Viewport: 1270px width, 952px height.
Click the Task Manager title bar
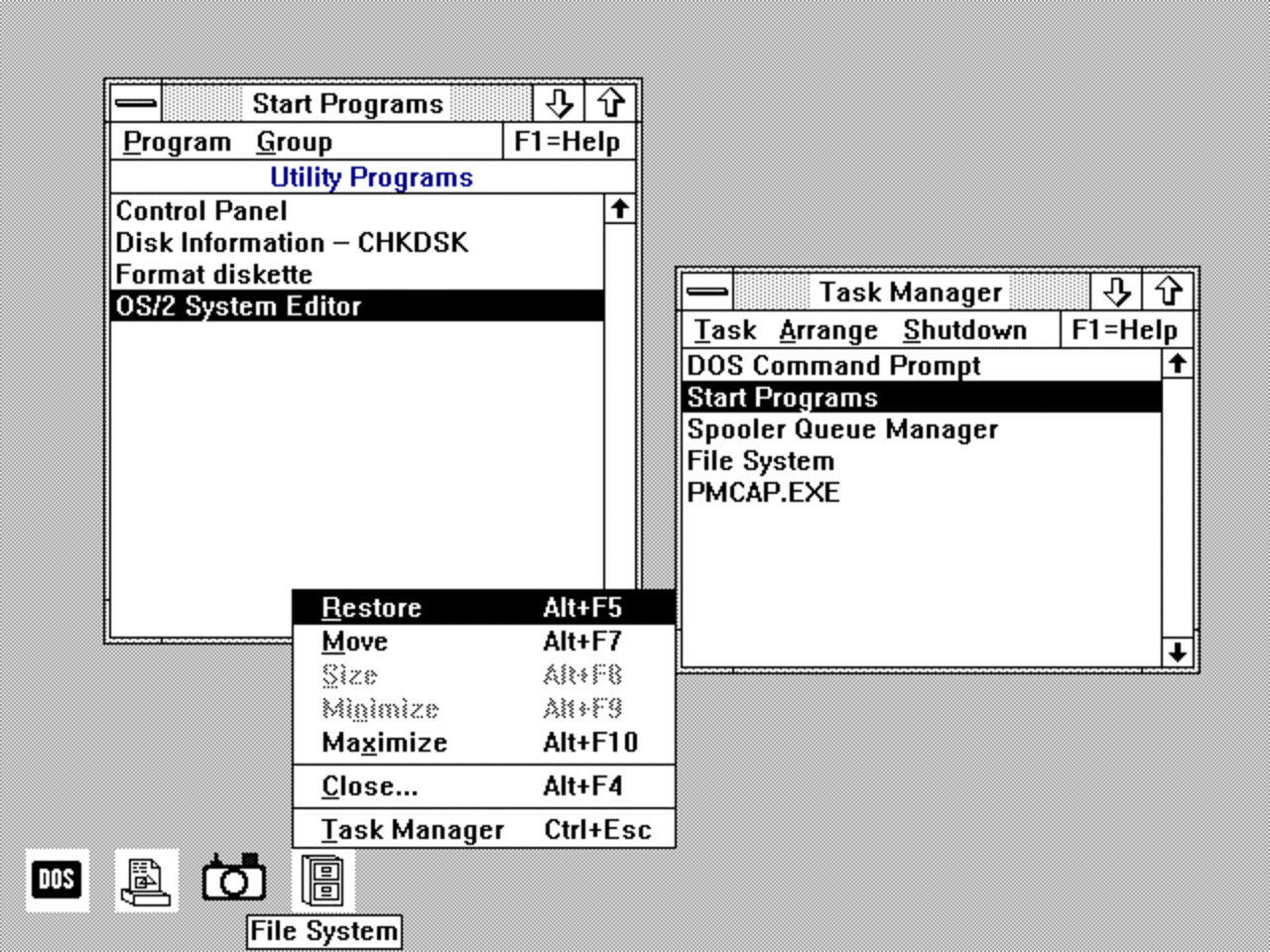point(911,292)
